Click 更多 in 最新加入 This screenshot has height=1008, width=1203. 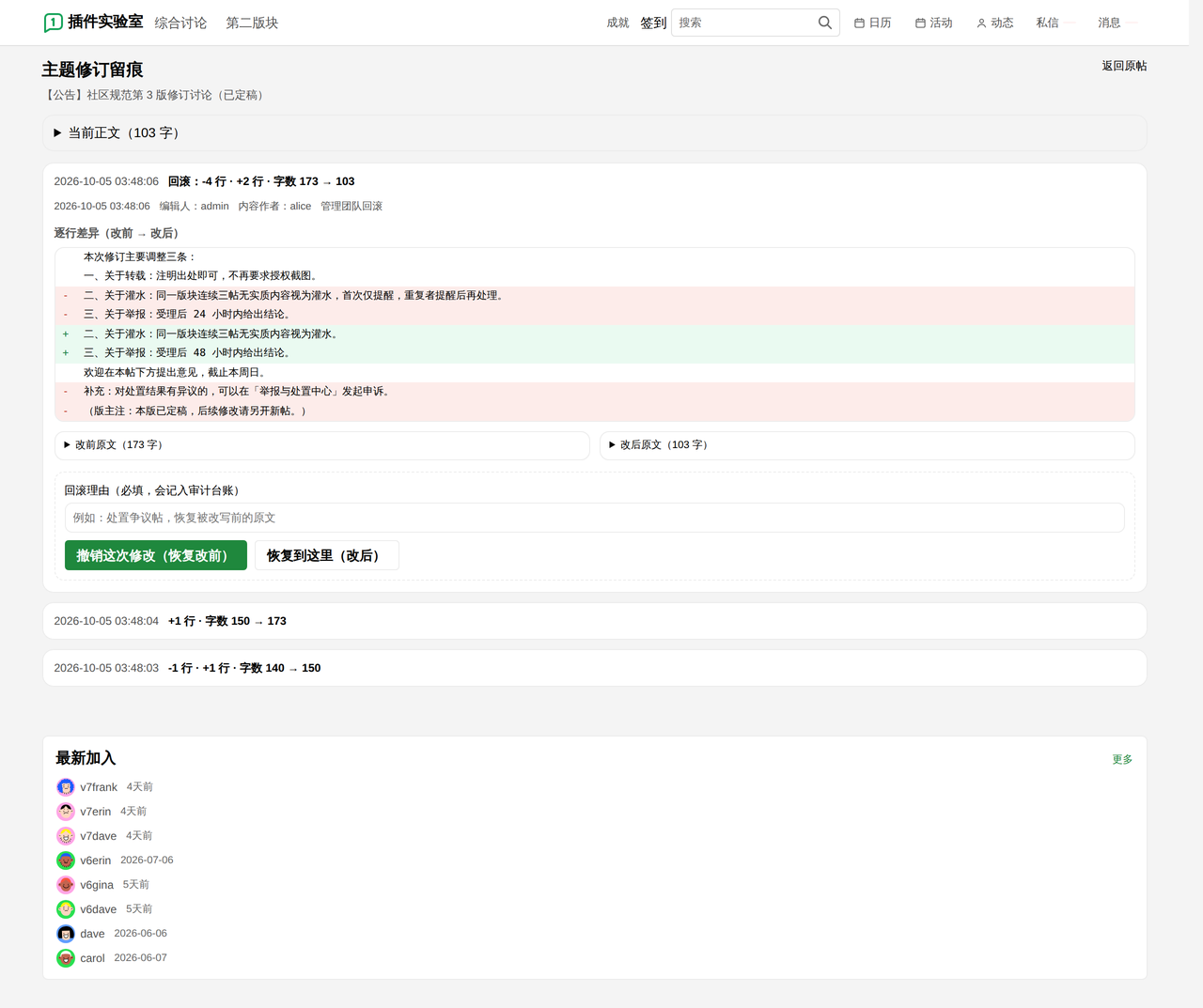[1122, 759]
